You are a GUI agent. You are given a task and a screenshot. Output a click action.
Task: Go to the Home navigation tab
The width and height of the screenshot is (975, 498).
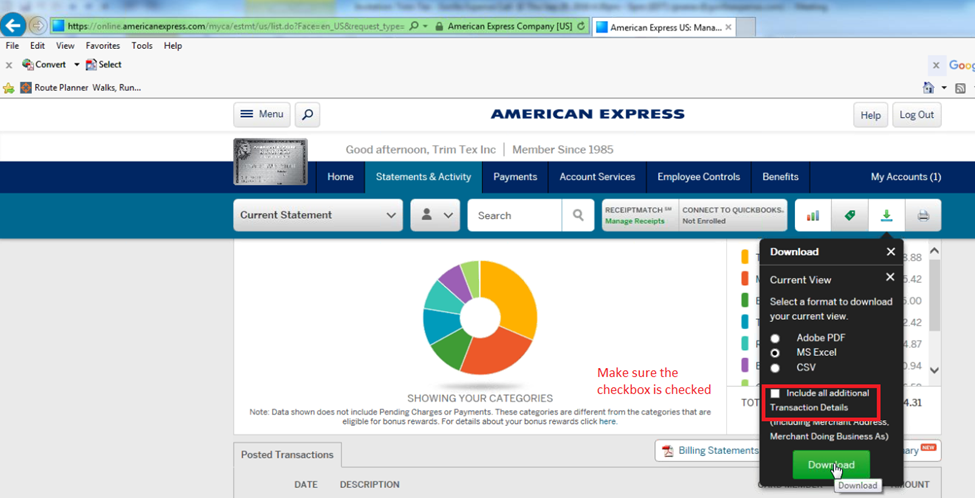pos(340,177)
